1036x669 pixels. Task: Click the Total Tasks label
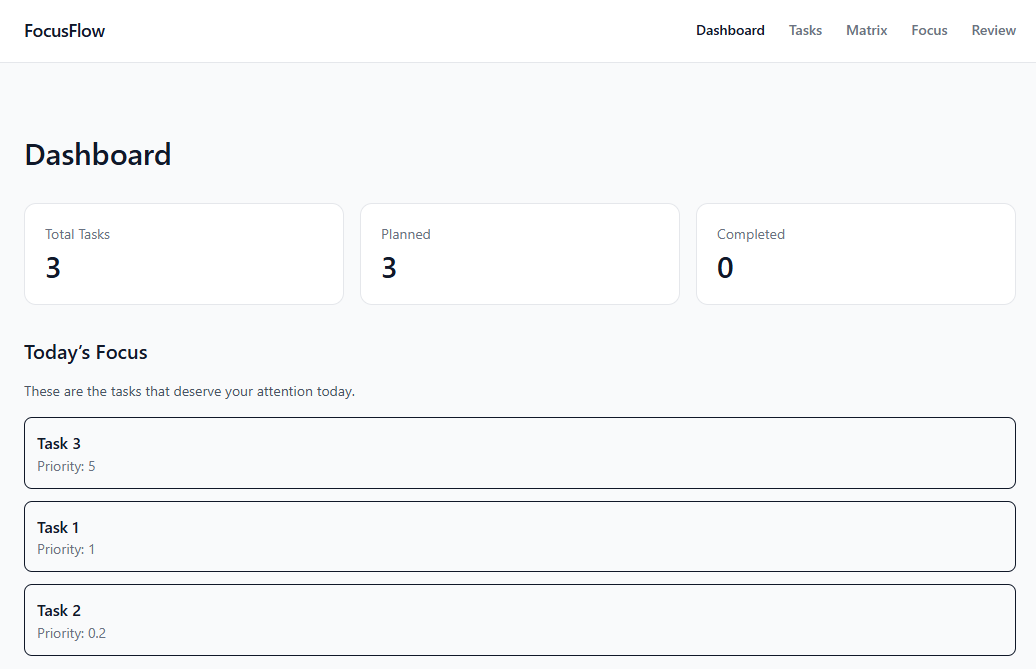(77, 234)
